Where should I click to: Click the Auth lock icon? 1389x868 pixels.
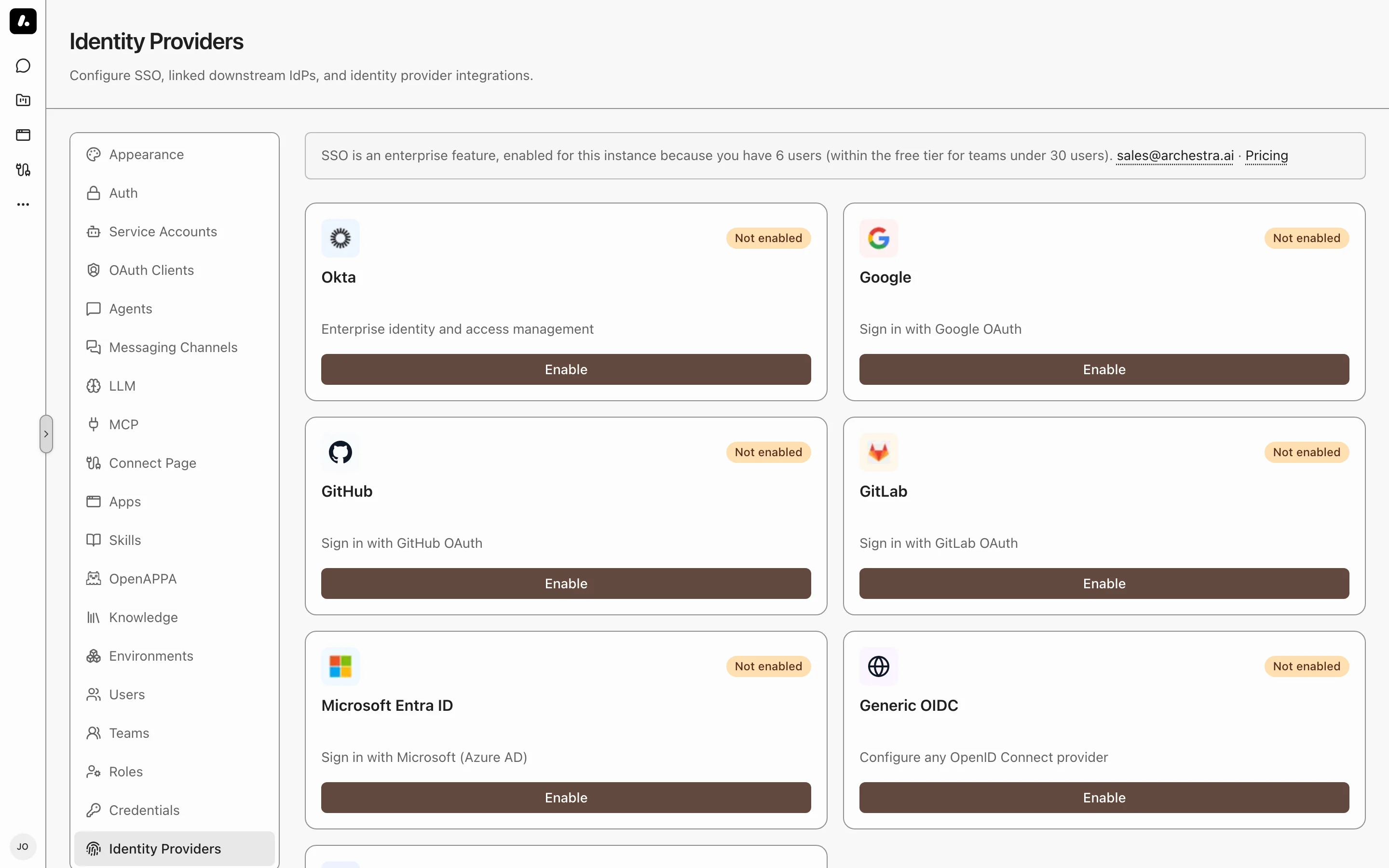click(94, 193)
